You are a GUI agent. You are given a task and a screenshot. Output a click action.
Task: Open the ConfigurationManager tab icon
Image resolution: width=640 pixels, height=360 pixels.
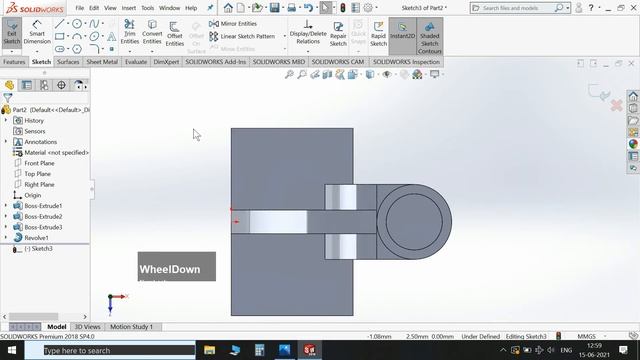(44, 85)
